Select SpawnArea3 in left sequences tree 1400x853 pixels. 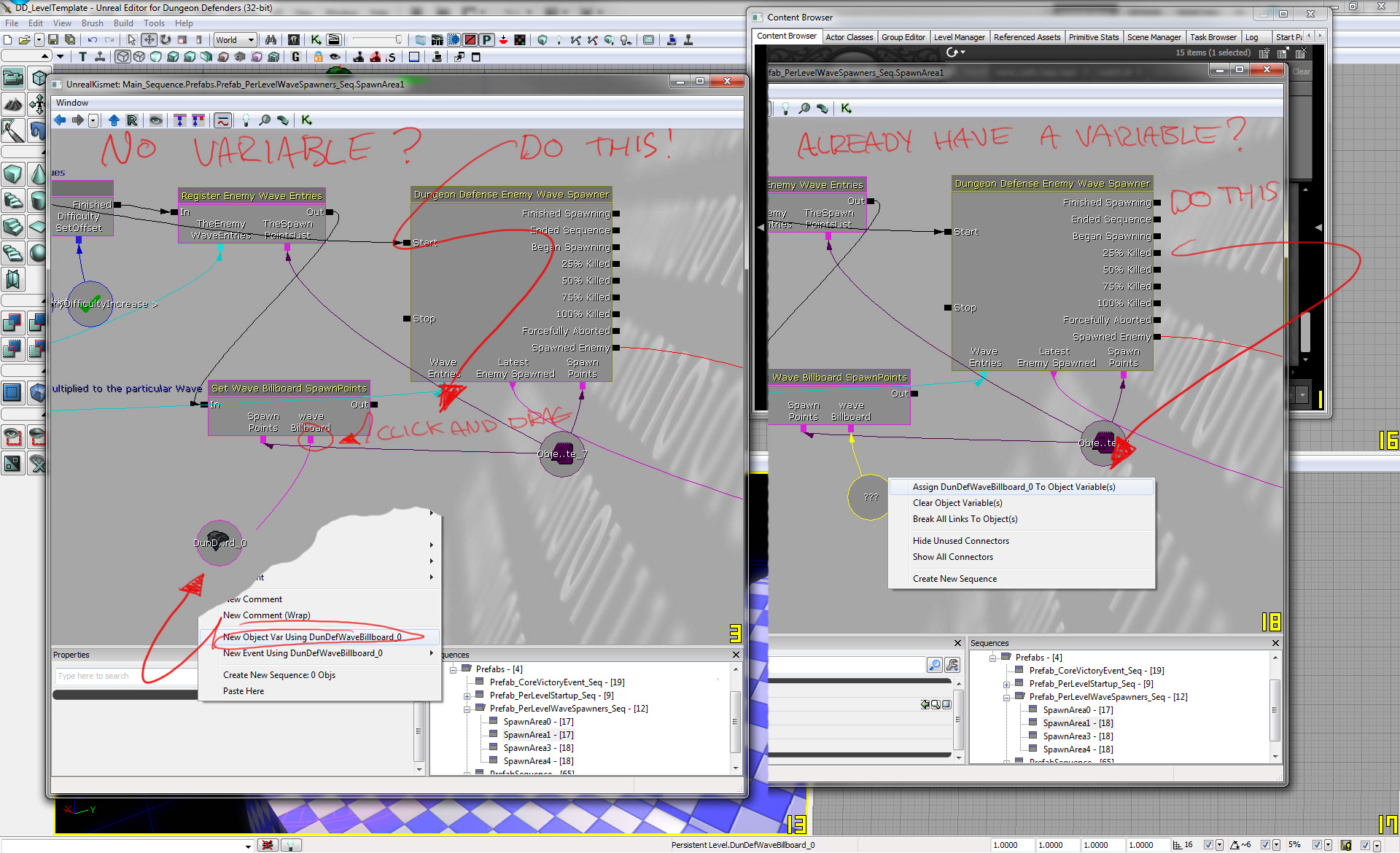tap(538, 748)
